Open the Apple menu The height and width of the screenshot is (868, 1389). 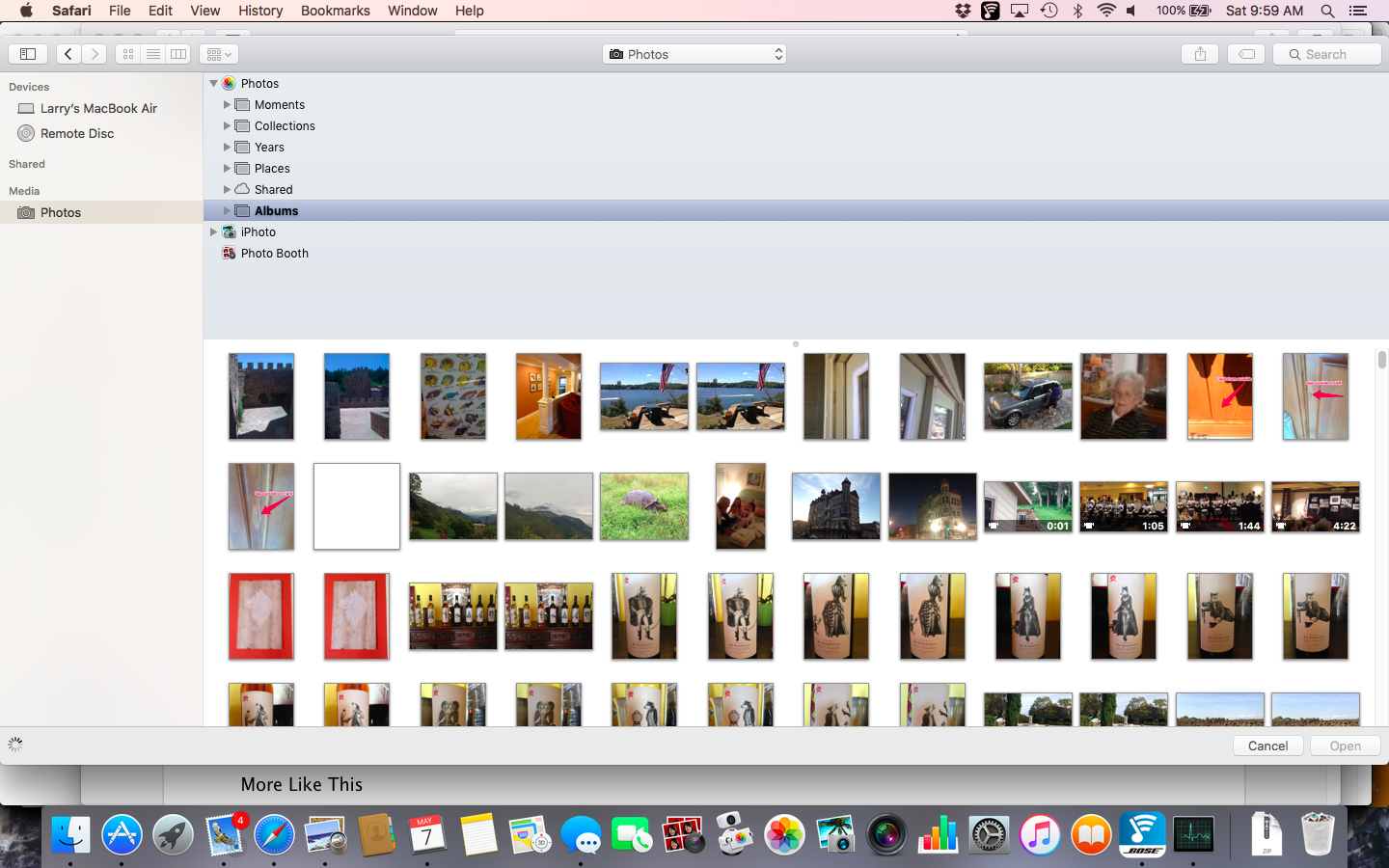tap(26, 11)
